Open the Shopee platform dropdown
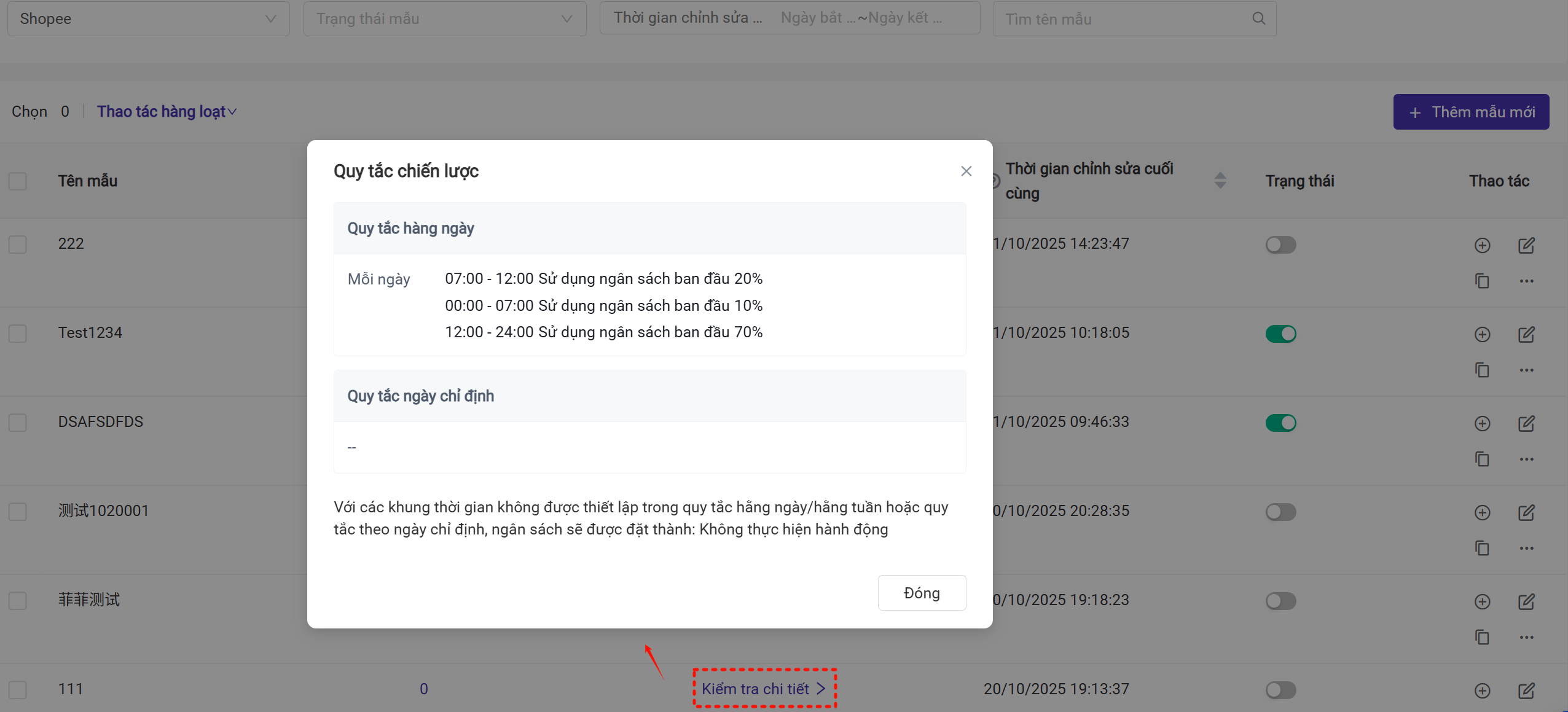Image resolution: width=1568 pixels, height=712 pixels. [148, 18]
